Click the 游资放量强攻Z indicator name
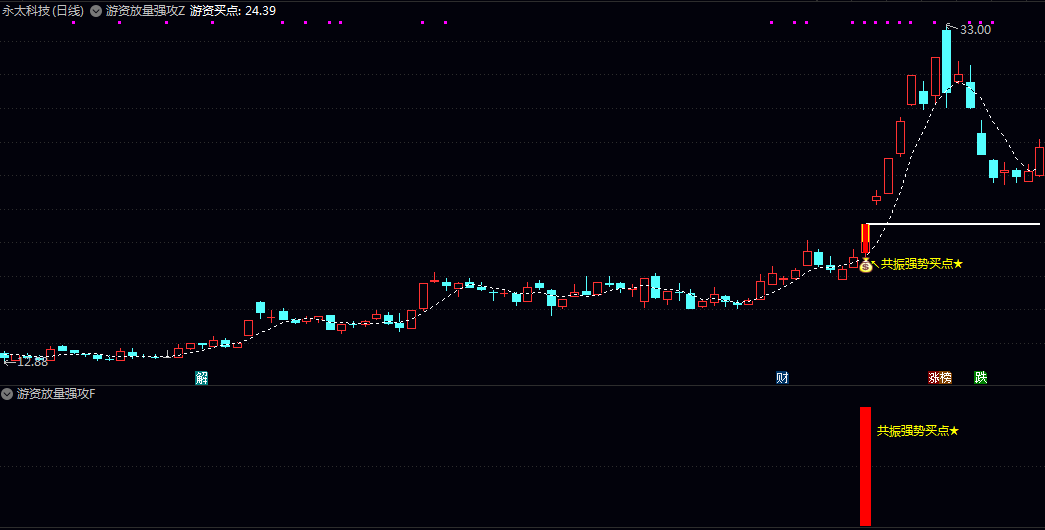1045x530 pixels. 145,11
